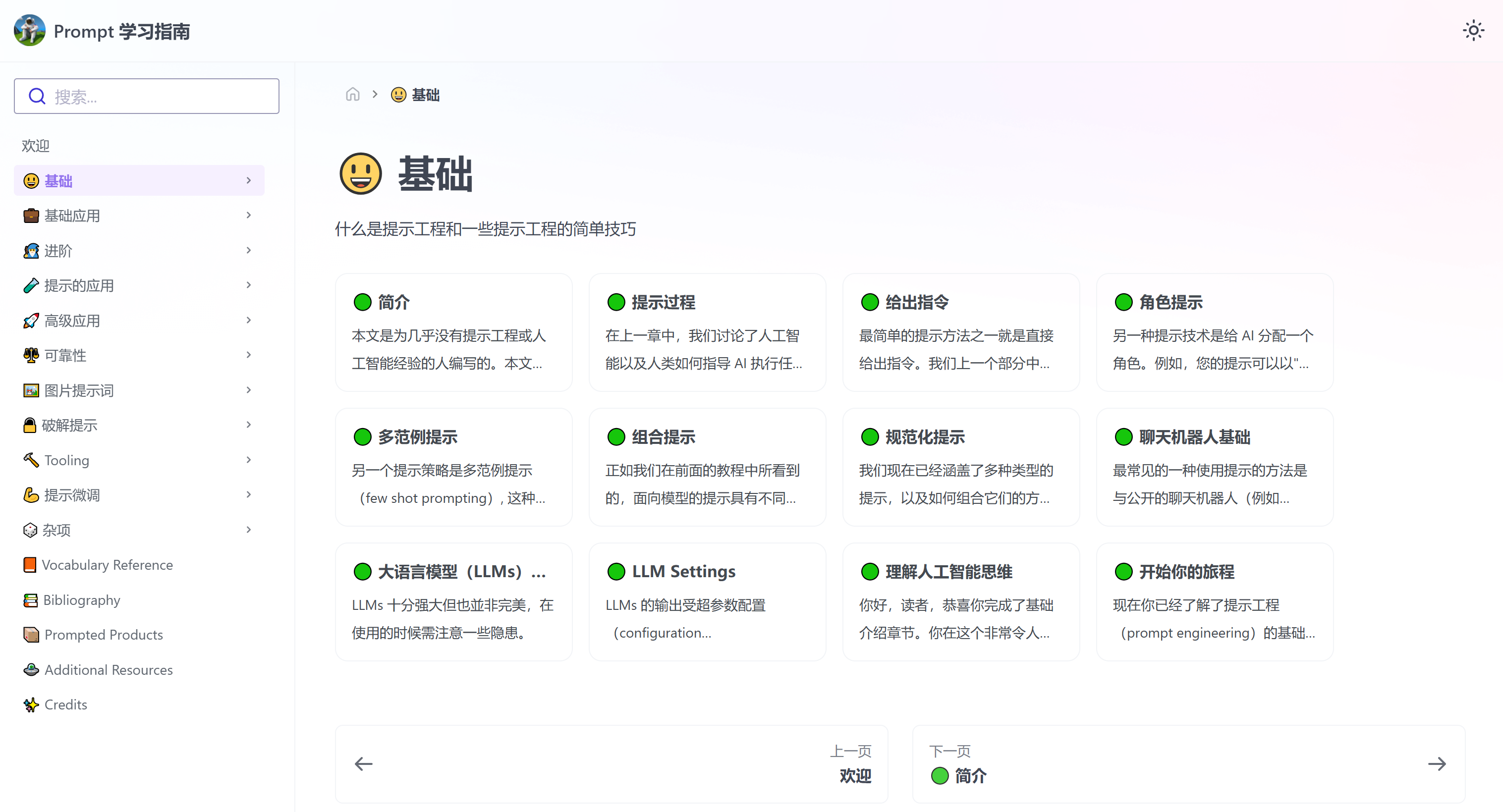1503x812 pixels.
Task: Click the hammer icon beside Tooling
Action: [x=31, y=460]
